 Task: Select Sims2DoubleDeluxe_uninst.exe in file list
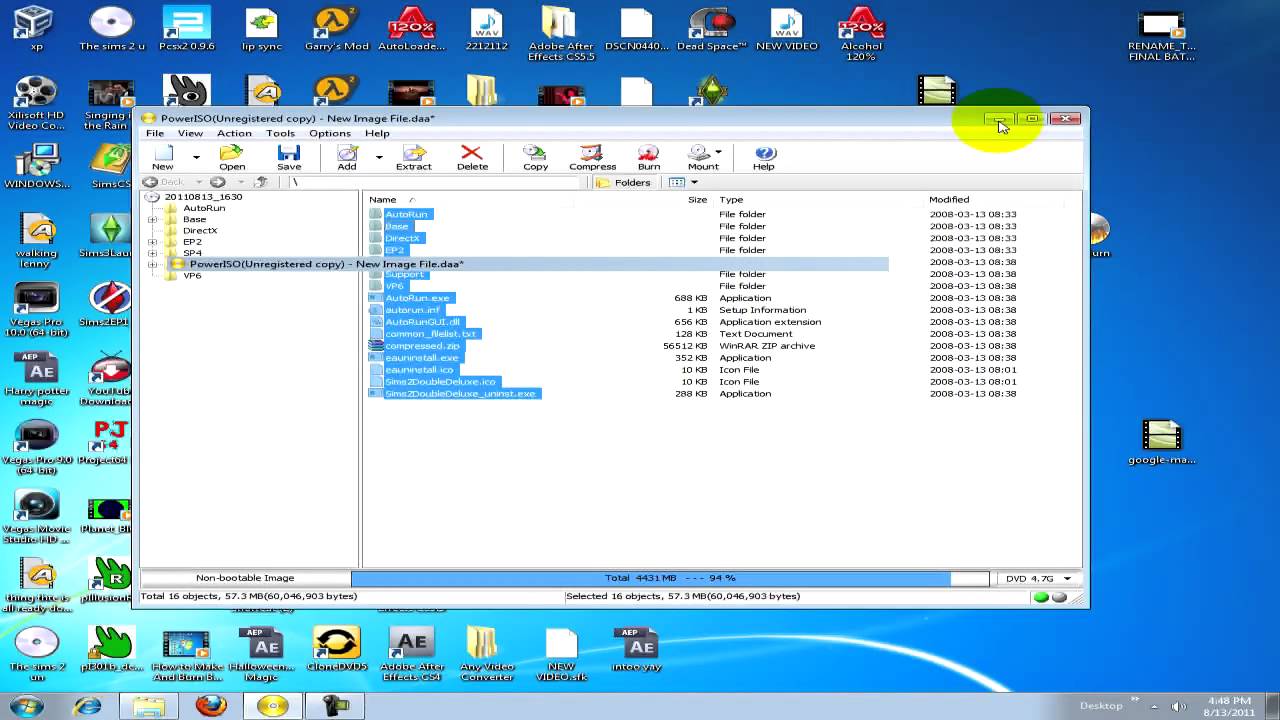(460, 394)
